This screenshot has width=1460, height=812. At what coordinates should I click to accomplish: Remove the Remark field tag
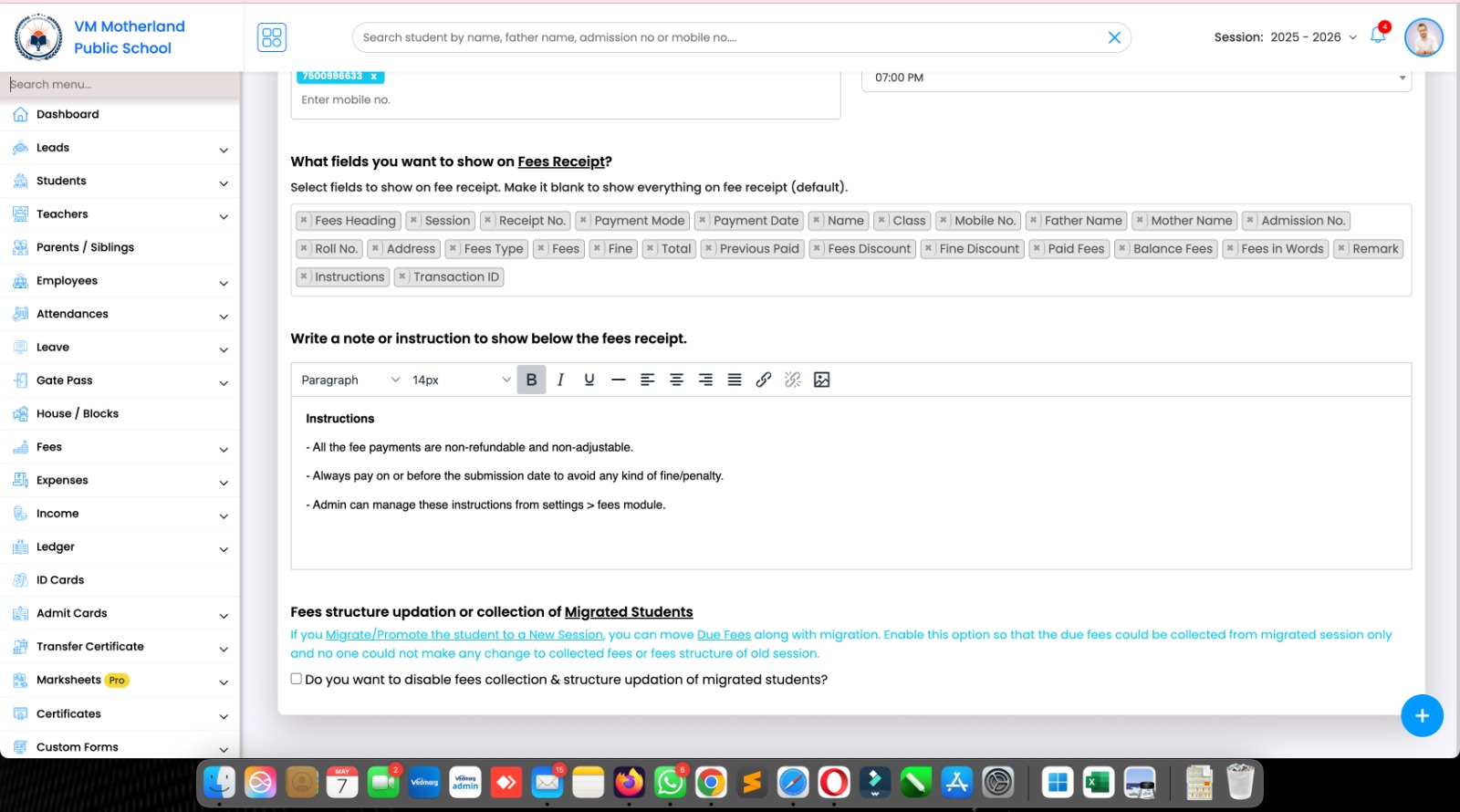1341,248
